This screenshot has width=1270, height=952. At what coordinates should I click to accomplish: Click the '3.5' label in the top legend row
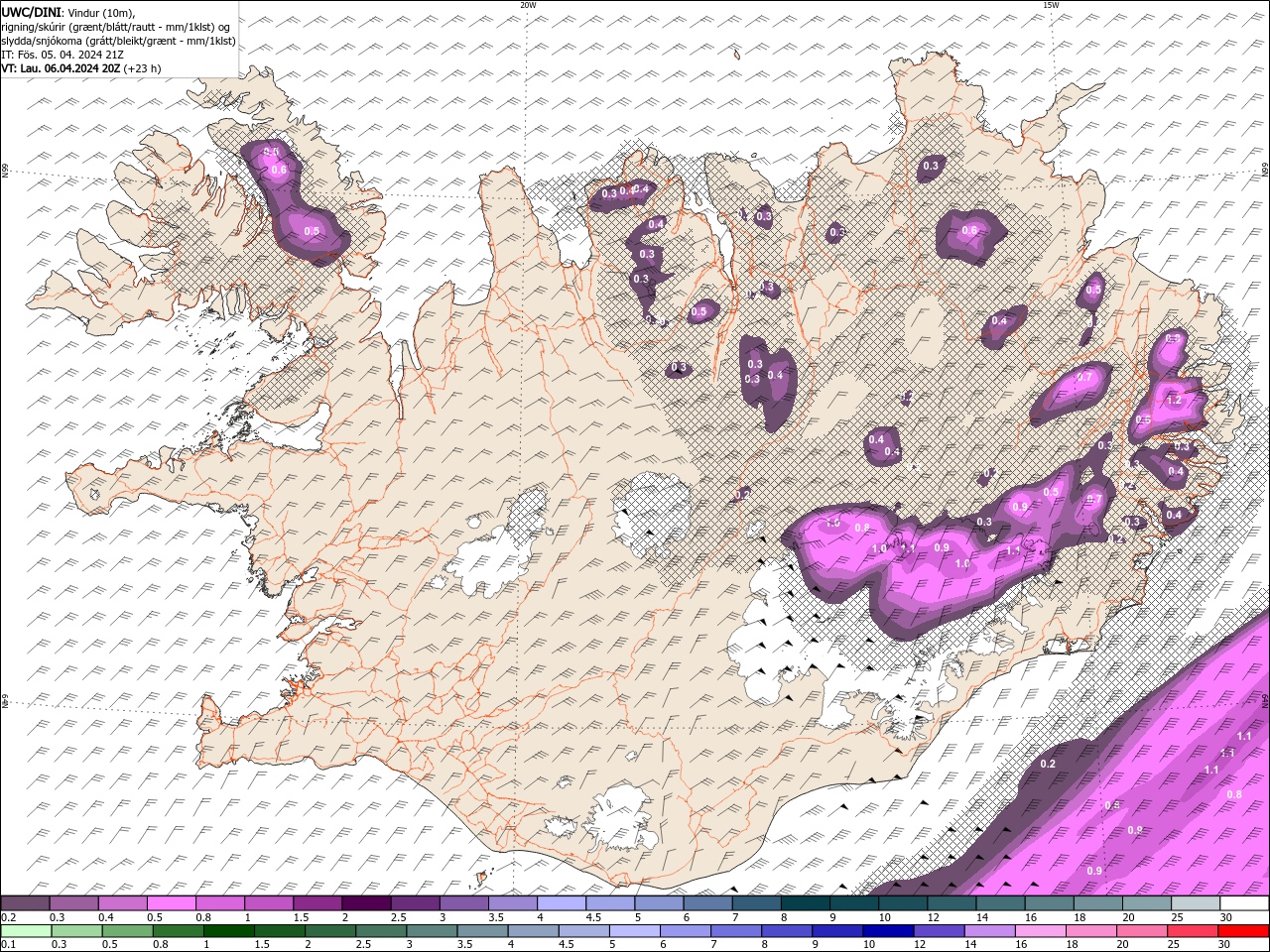tap(495, 917)
